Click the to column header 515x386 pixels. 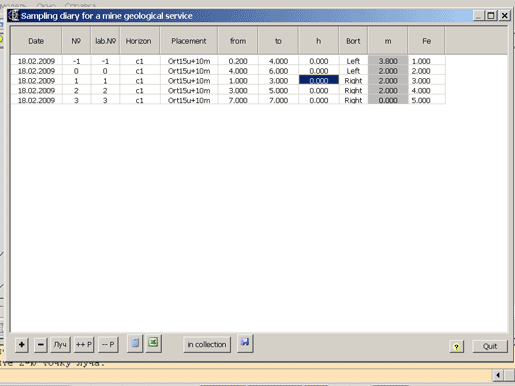click(278, 41)
